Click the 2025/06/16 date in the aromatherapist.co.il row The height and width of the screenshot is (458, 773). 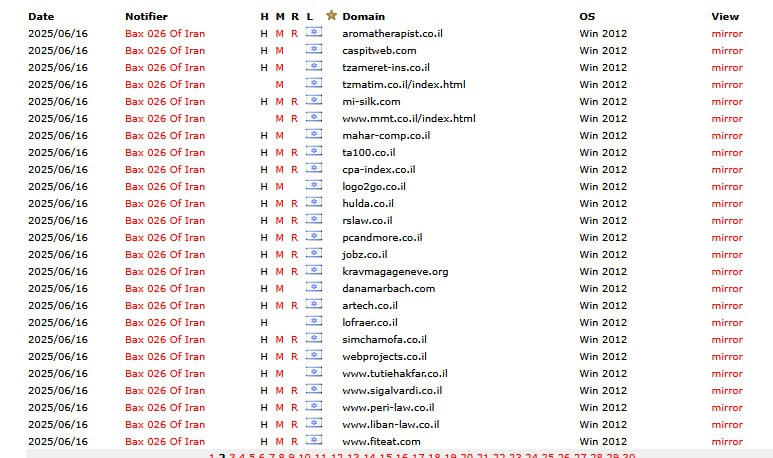click(58, 34)
